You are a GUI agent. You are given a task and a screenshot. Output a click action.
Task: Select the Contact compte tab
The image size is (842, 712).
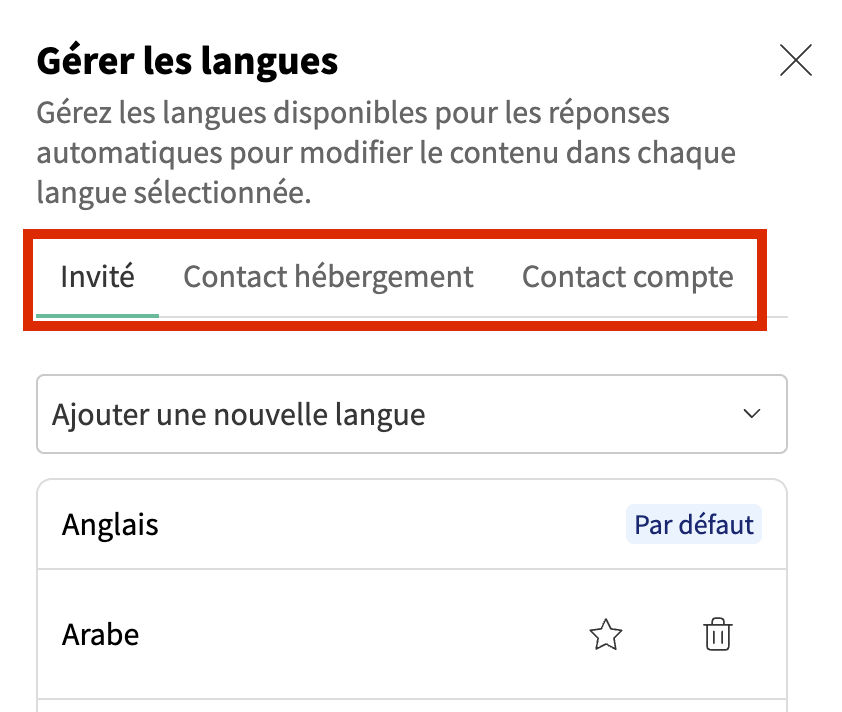click(627, 276)
